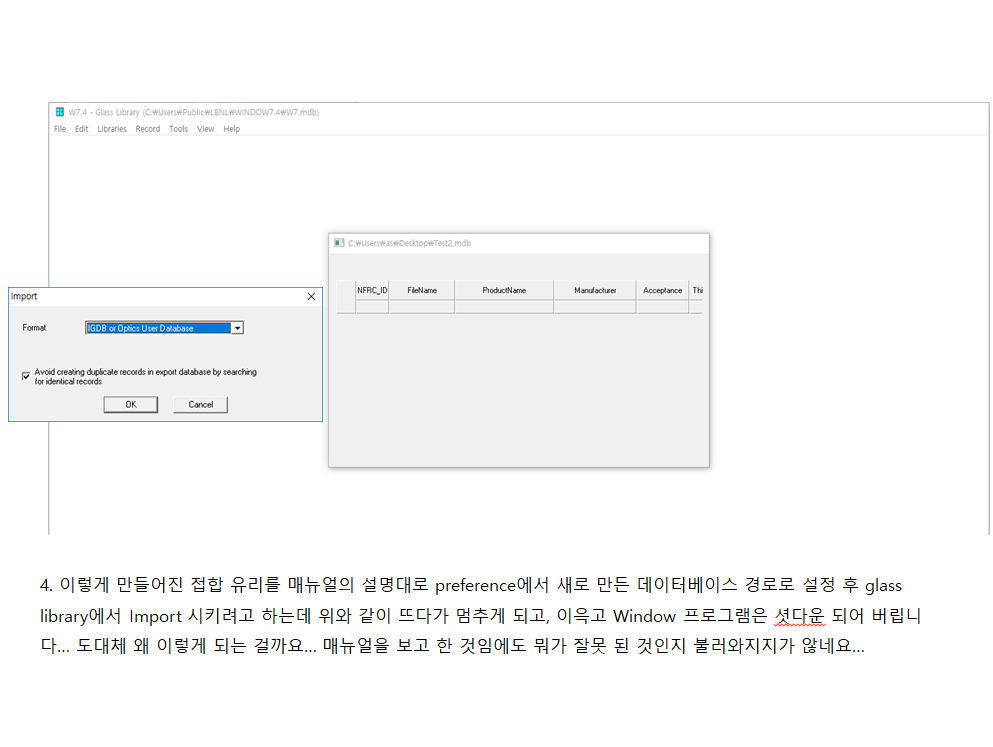993x747 pixels.
Task: Open the Tools menu
Action: (x=178, y=129)
